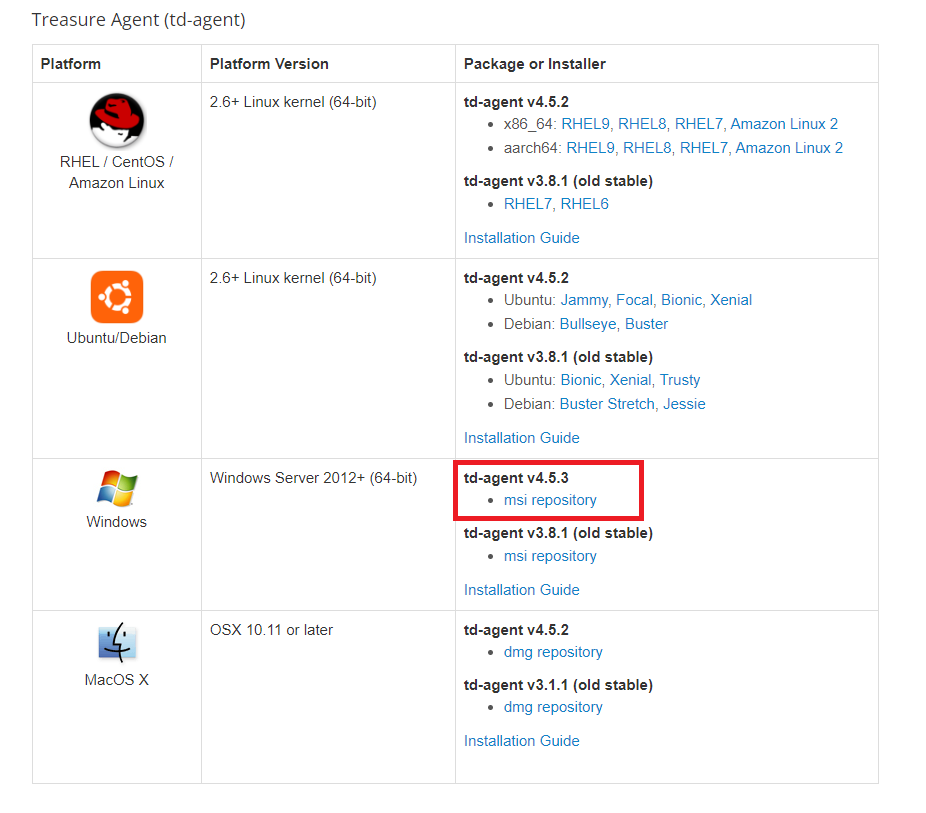Open v3.8.1 Ubuntu Bionic link
This screenshot has height=813, width=926.
coord(581,380)
